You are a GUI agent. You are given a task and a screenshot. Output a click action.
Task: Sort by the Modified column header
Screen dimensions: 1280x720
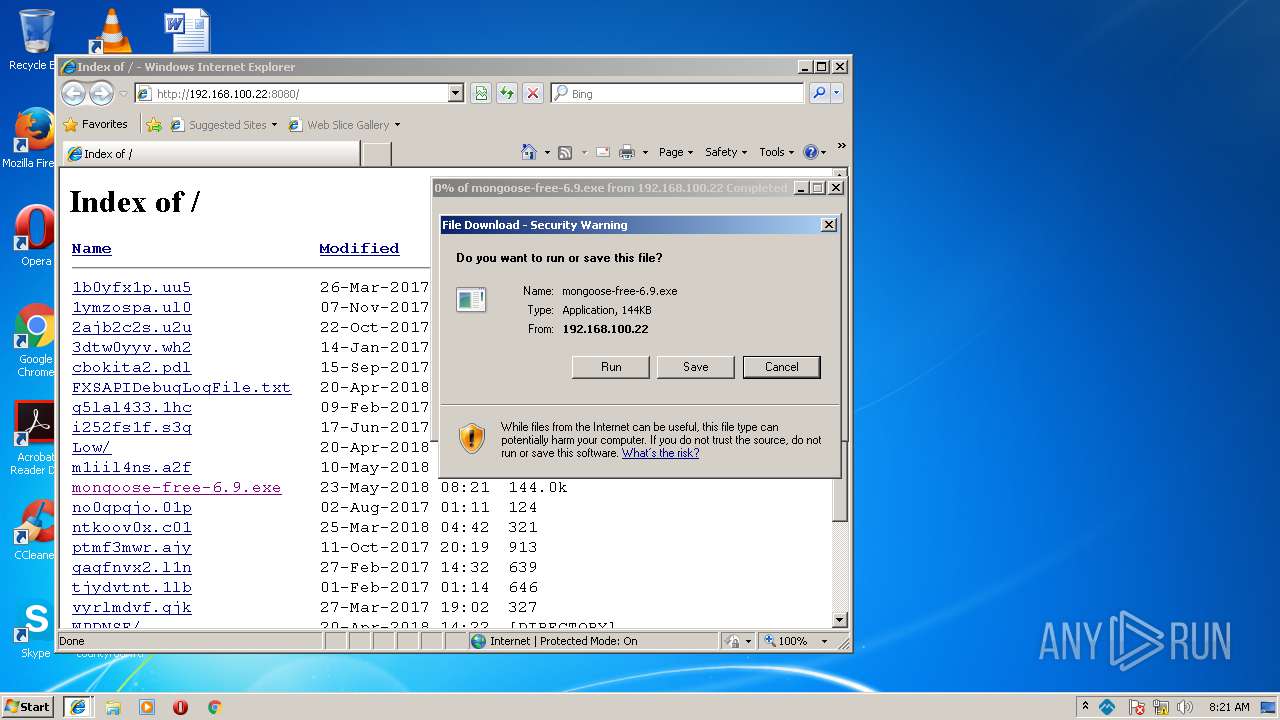coord(359,249)
